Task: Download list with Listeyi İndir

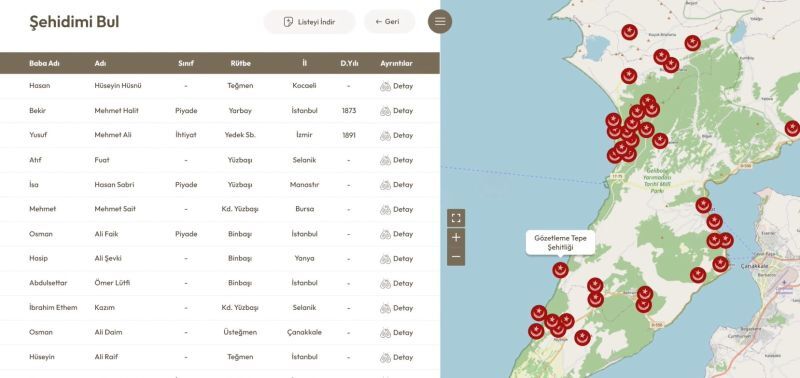Action: pyautogui.click(x=309, y=22)
